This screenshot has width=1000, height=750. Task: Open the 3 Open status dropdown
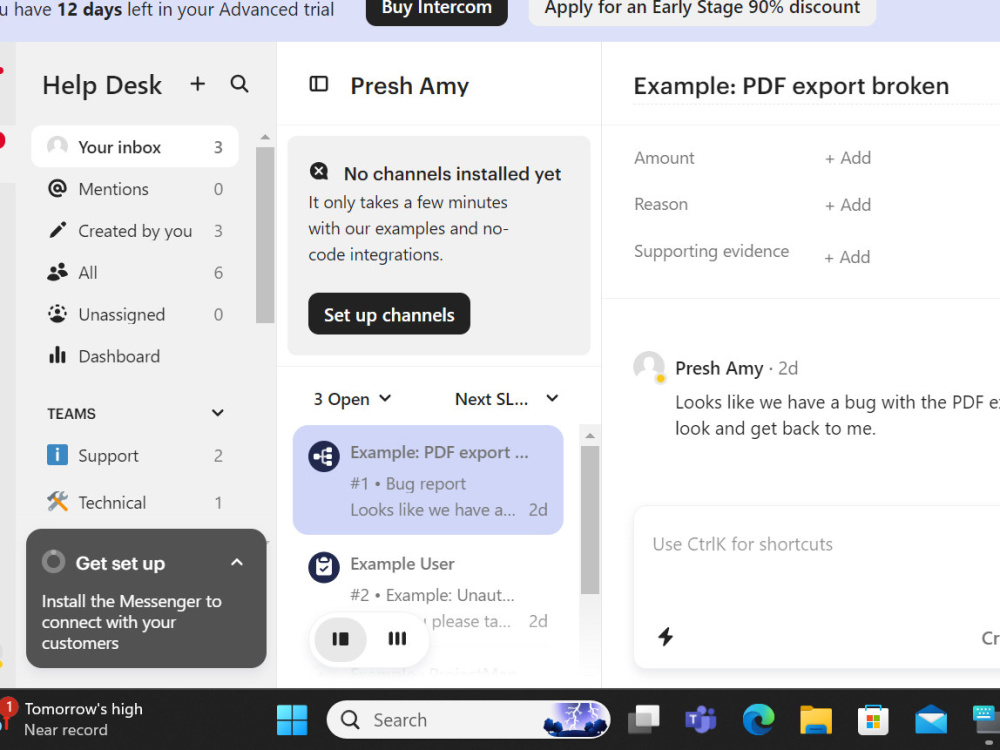pyautogui.click(x=352, y=399)
